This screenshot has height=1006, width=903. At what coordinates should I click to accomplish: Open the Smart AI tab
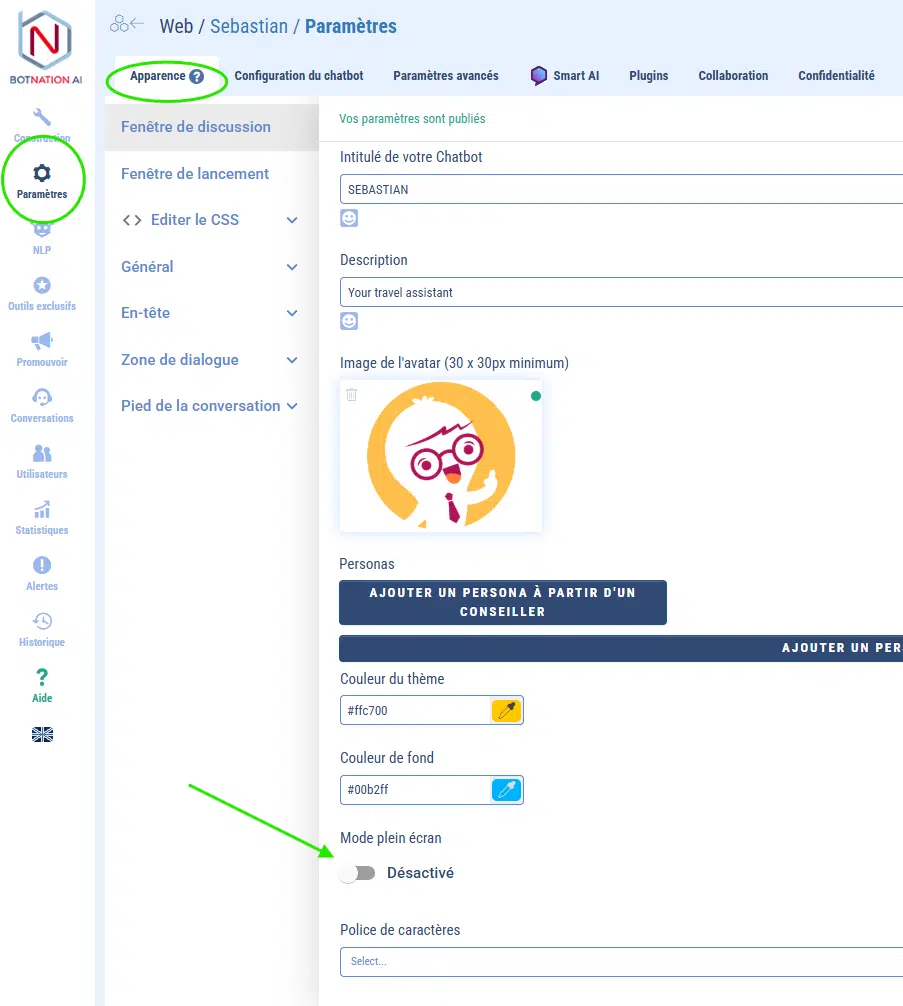point(565,76)
